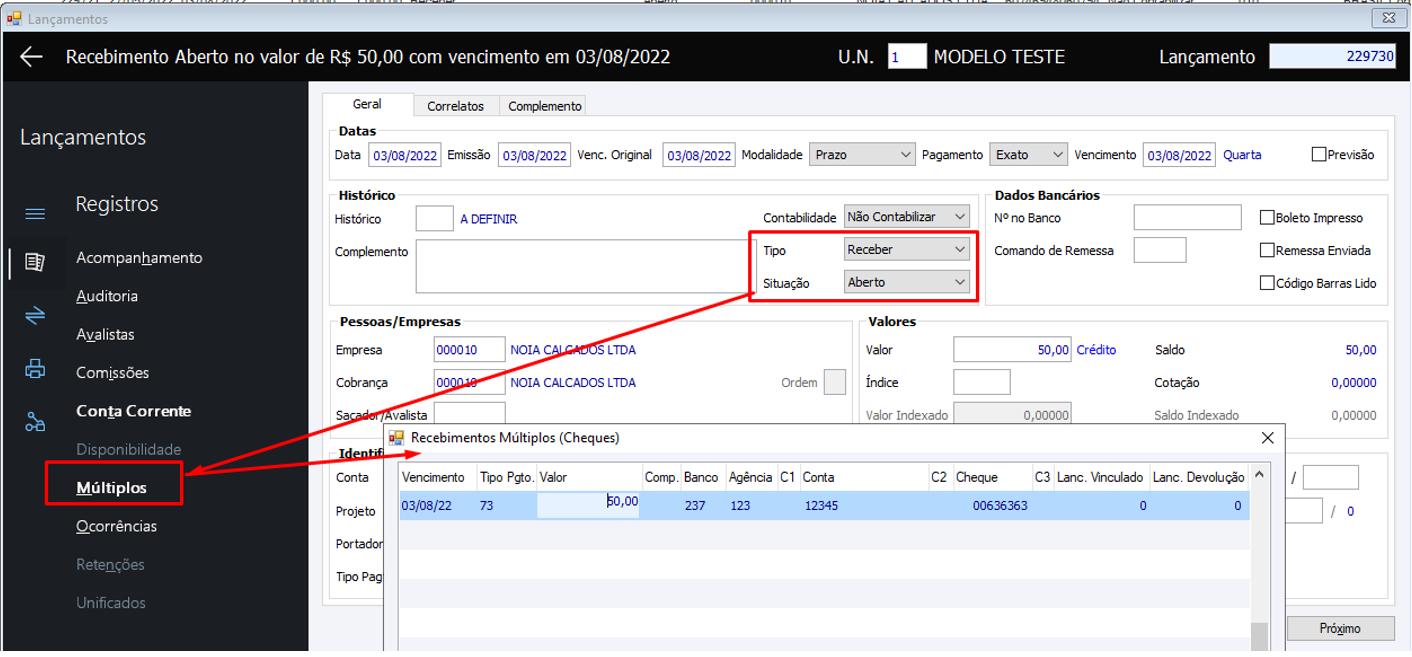Click the Empresa code field 000010
The height and width of the screenshot is (657, 1412).
tap(469, 350)
